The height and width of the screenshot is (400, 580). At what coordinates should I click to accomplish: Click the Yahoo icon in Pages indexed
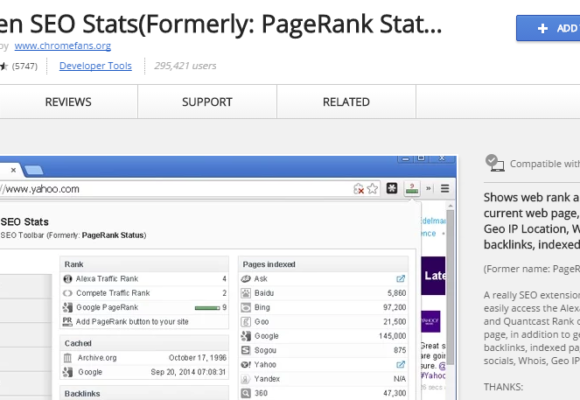pyautogui.click(x=246, y=364)
